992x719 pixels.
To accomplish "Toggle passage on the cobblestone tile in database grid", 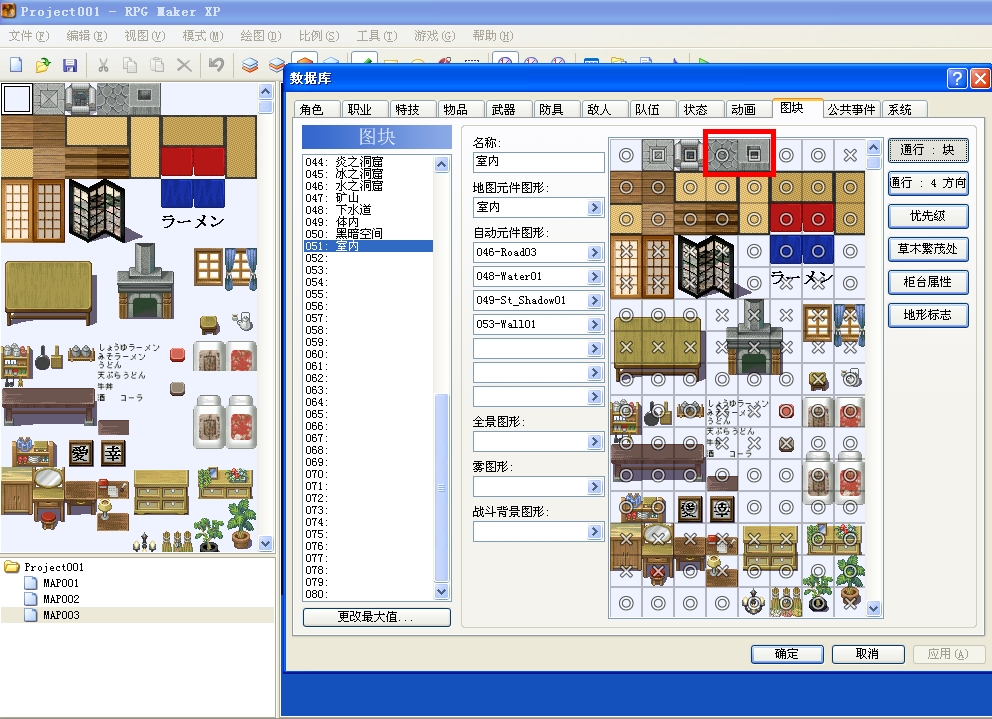I will coord(722,155).
